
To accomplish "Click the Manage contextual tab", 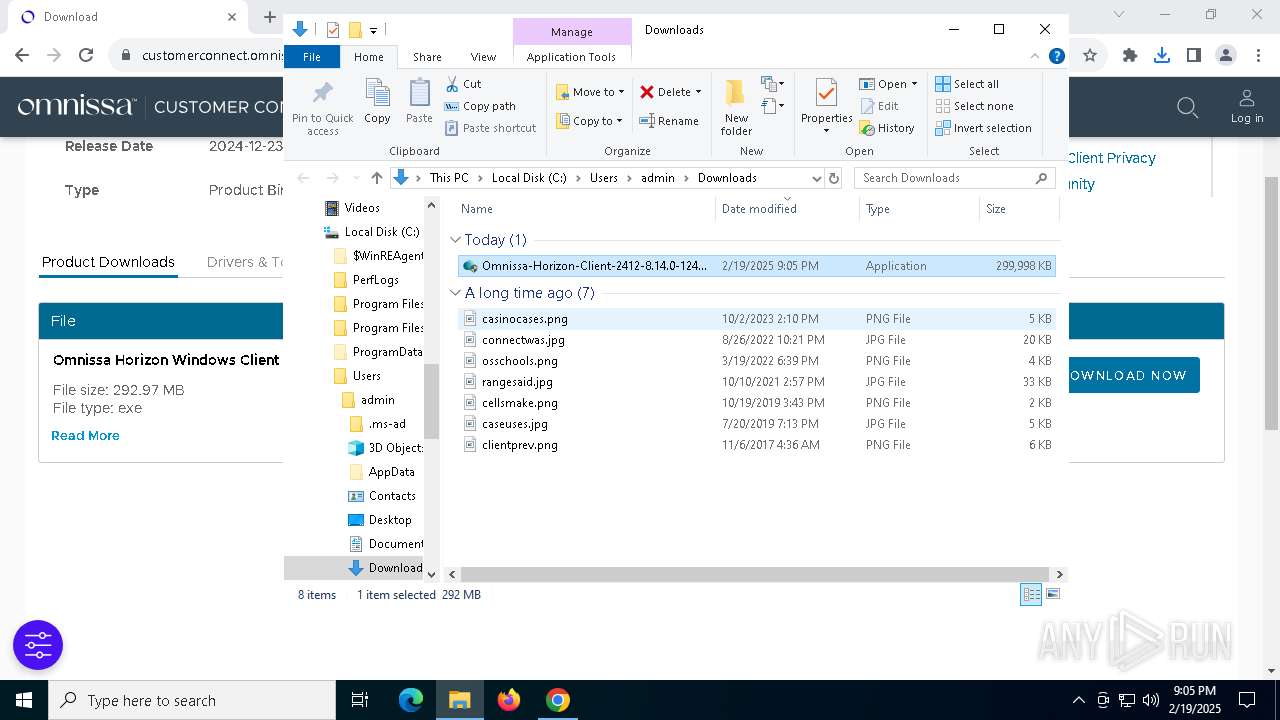I will coord(572,32).
